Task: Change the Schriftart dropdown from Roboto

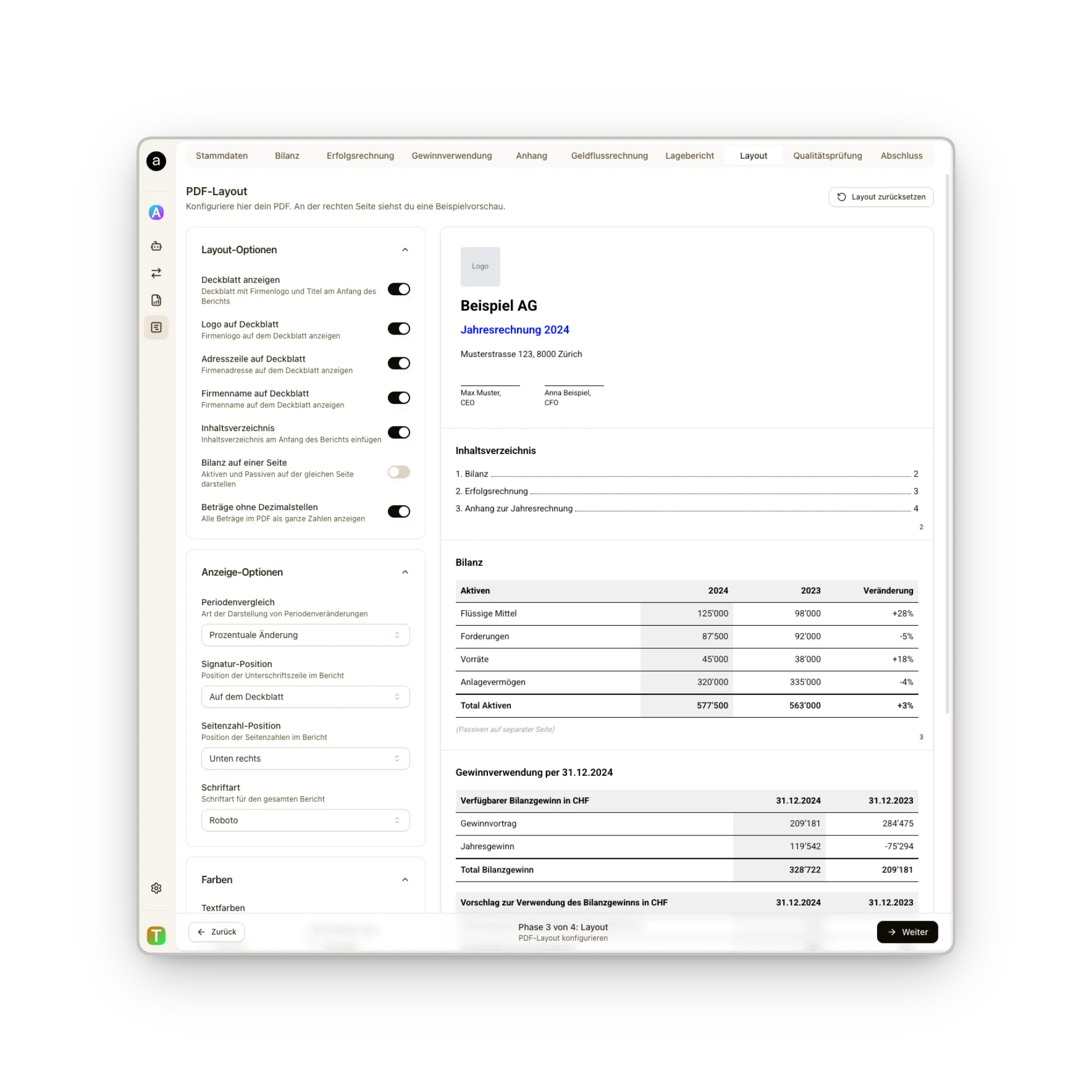Action: 305,820
